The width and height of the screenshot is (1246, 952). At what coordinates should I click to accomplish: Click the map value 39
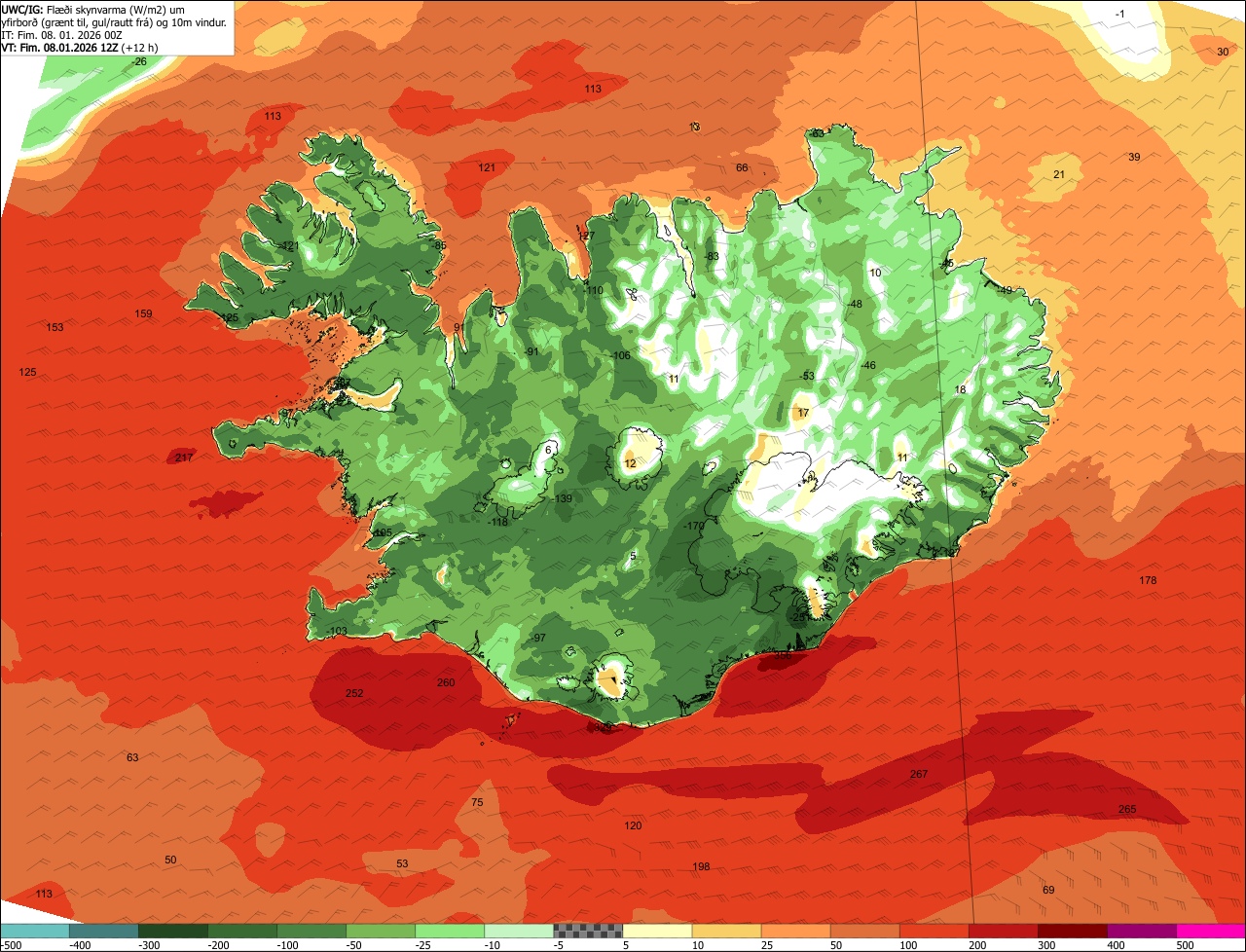click(1134, 157)
